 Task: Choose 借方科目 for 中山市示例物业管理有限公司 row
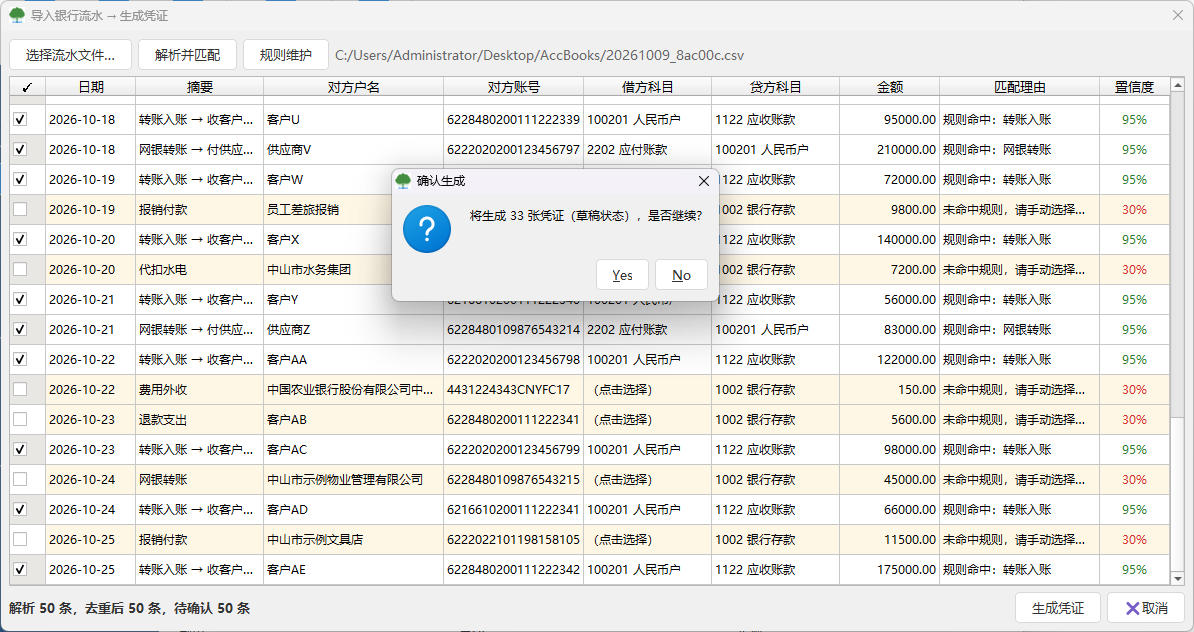pyautogui.click(x=647, y=480)
